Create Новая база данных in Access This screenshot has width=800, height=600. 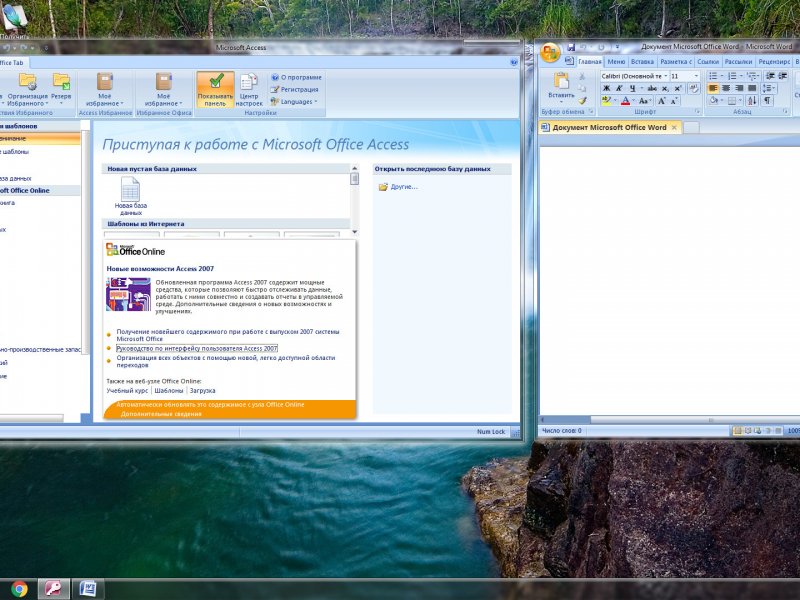point(131,196)
